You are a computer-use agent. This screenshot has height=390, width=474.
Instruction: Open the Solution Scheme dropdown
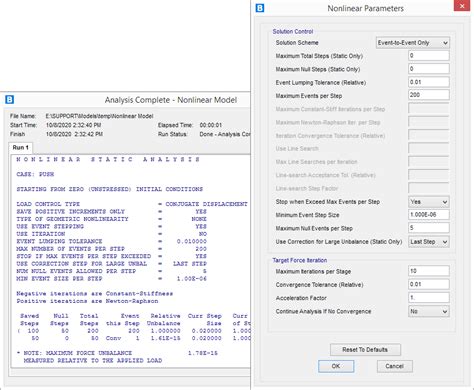(x=413, y=43)
